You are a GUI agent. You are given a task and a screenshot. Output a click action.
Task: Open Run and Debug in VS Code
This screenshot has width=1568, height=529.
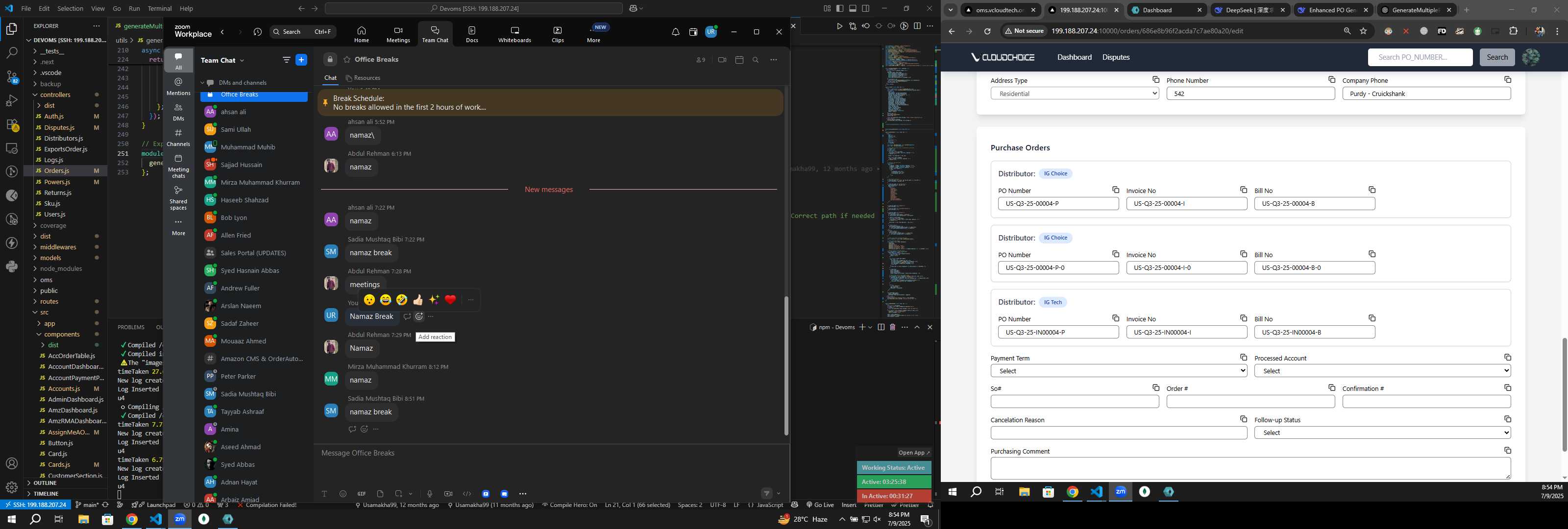tap(12, 100)
